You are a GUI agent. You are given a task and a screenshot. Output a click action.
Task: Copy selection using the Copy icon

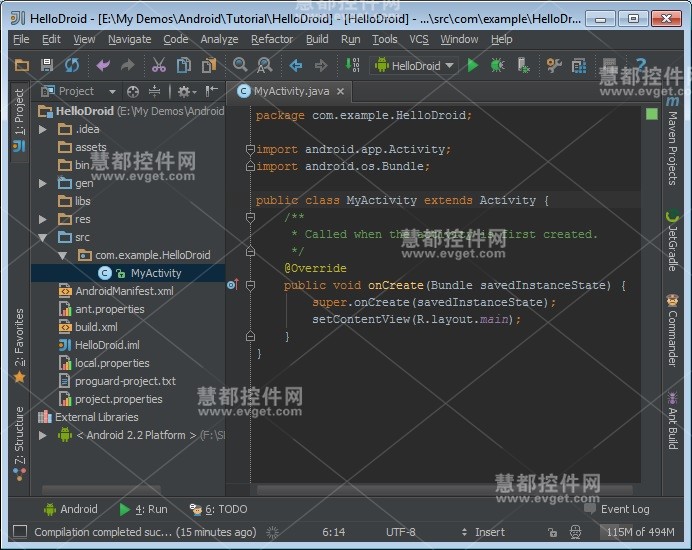[x=184, y=66]
